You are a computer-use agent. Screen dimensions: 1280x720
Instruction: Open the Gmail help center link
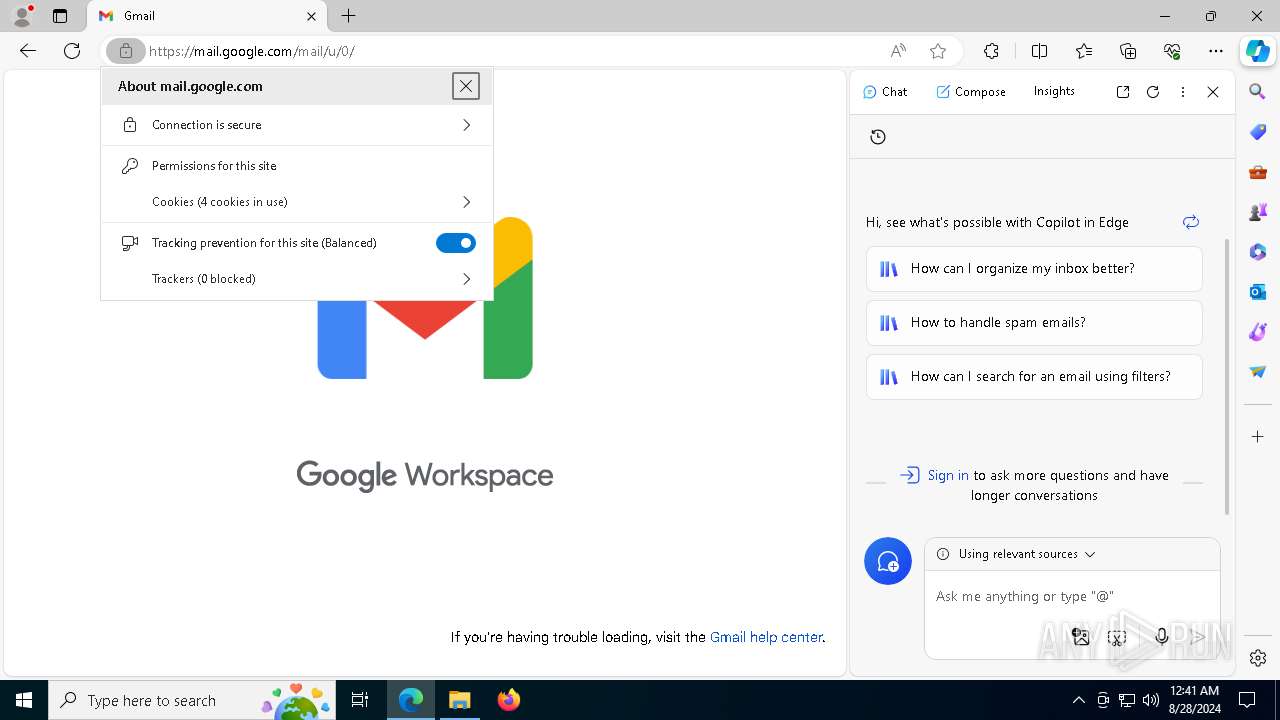pos(766,637)
